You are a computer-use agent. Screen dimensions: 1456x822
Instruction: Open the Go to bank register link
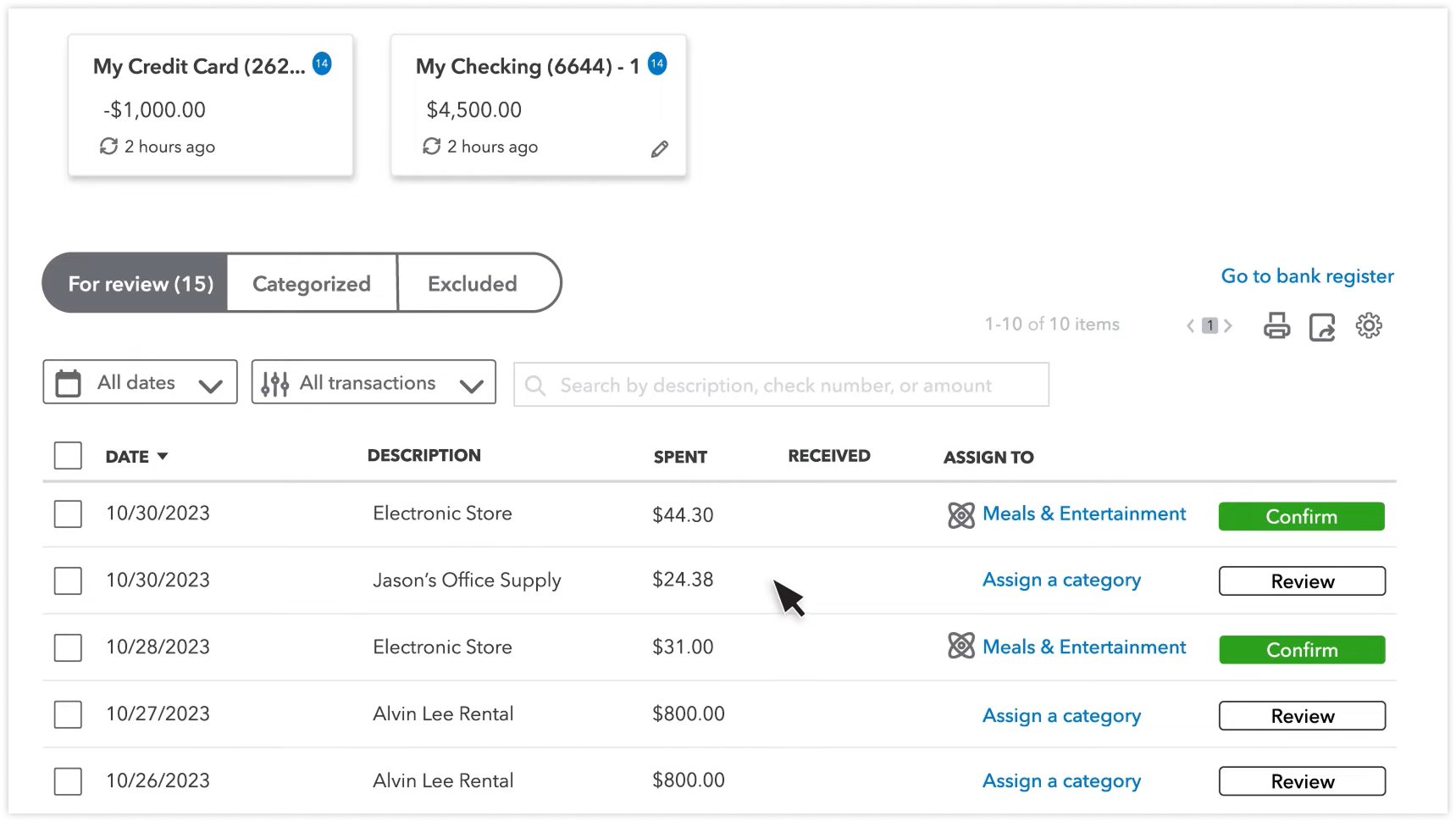tap(1307, 276)
